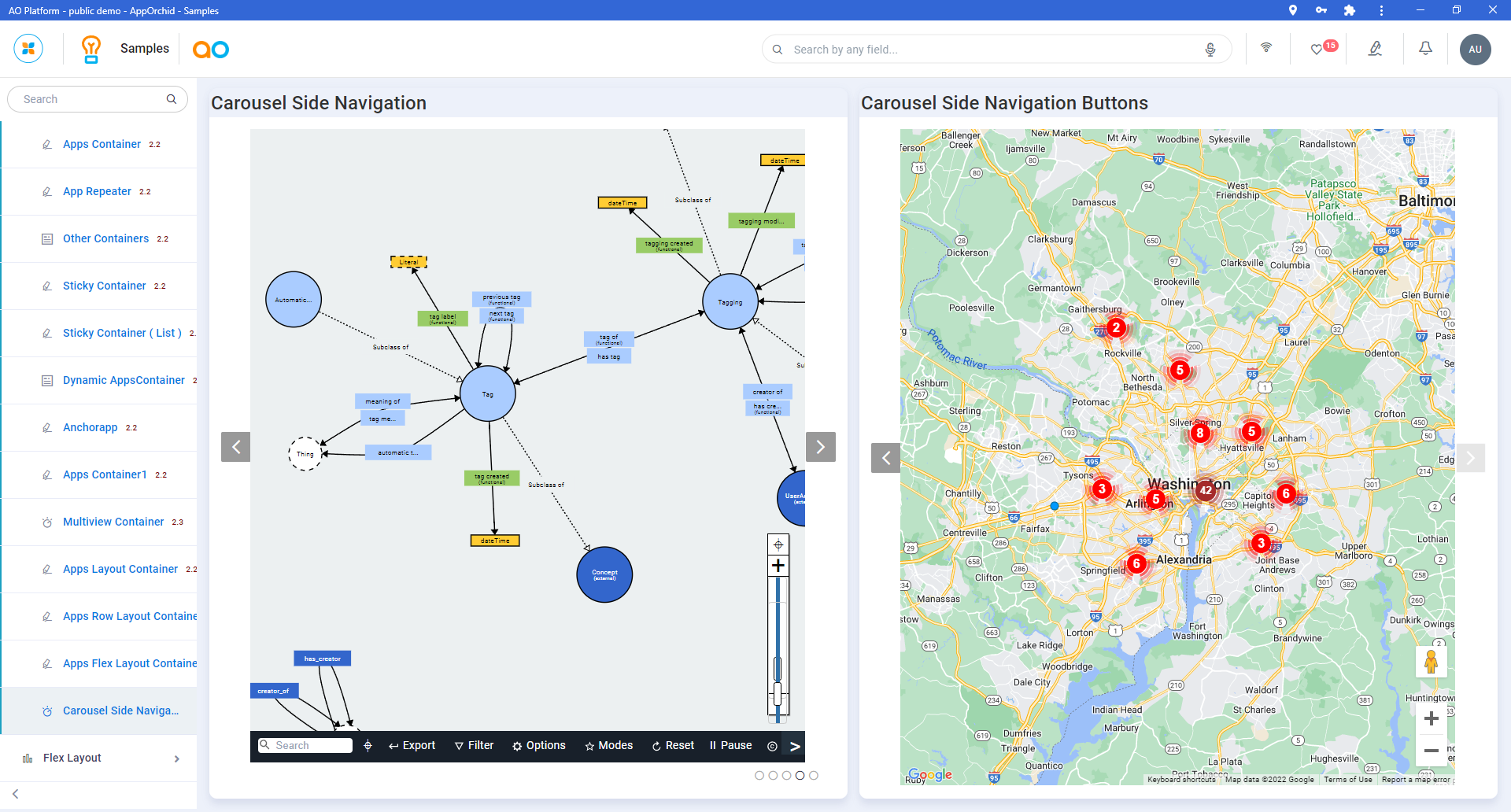Expand graph toolbar with right arrow
The image size is (1511, 812).
tap(795, 746)
